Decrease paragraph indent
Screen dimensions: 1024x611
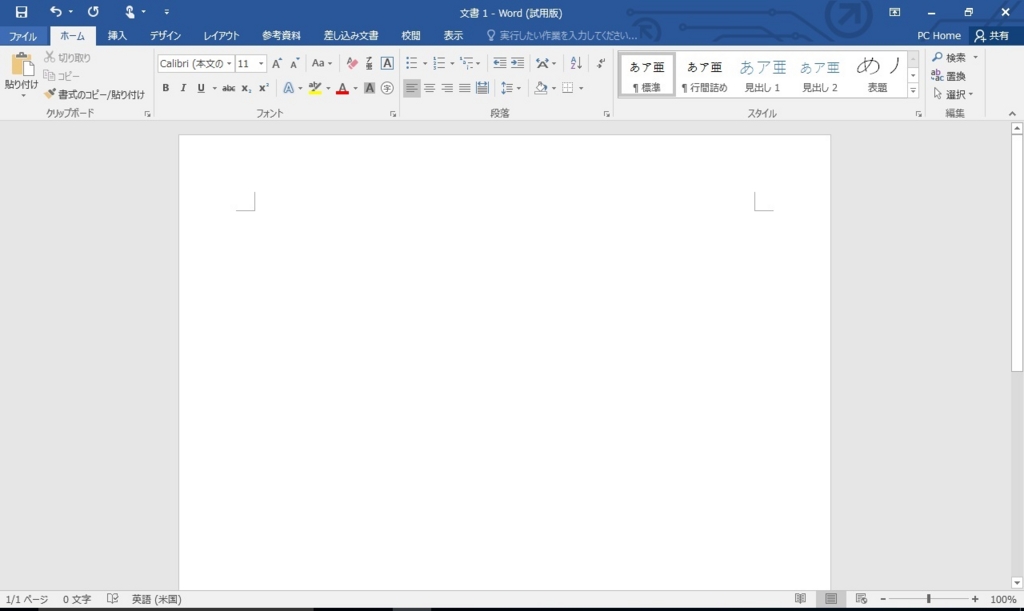tap(500, 63)
